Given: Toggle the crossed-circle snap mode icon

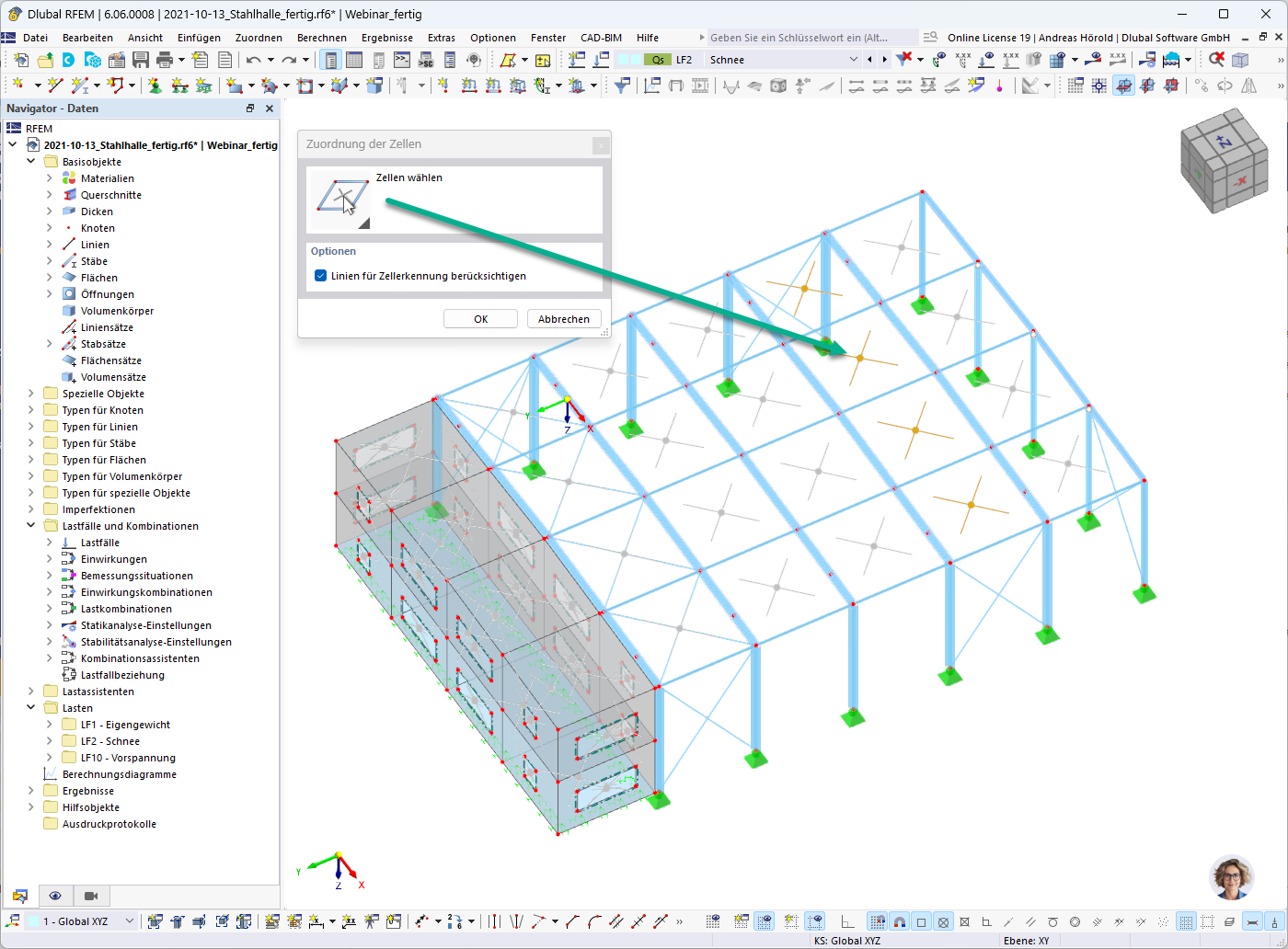Looking at the screenshot, I should point(943,921).
